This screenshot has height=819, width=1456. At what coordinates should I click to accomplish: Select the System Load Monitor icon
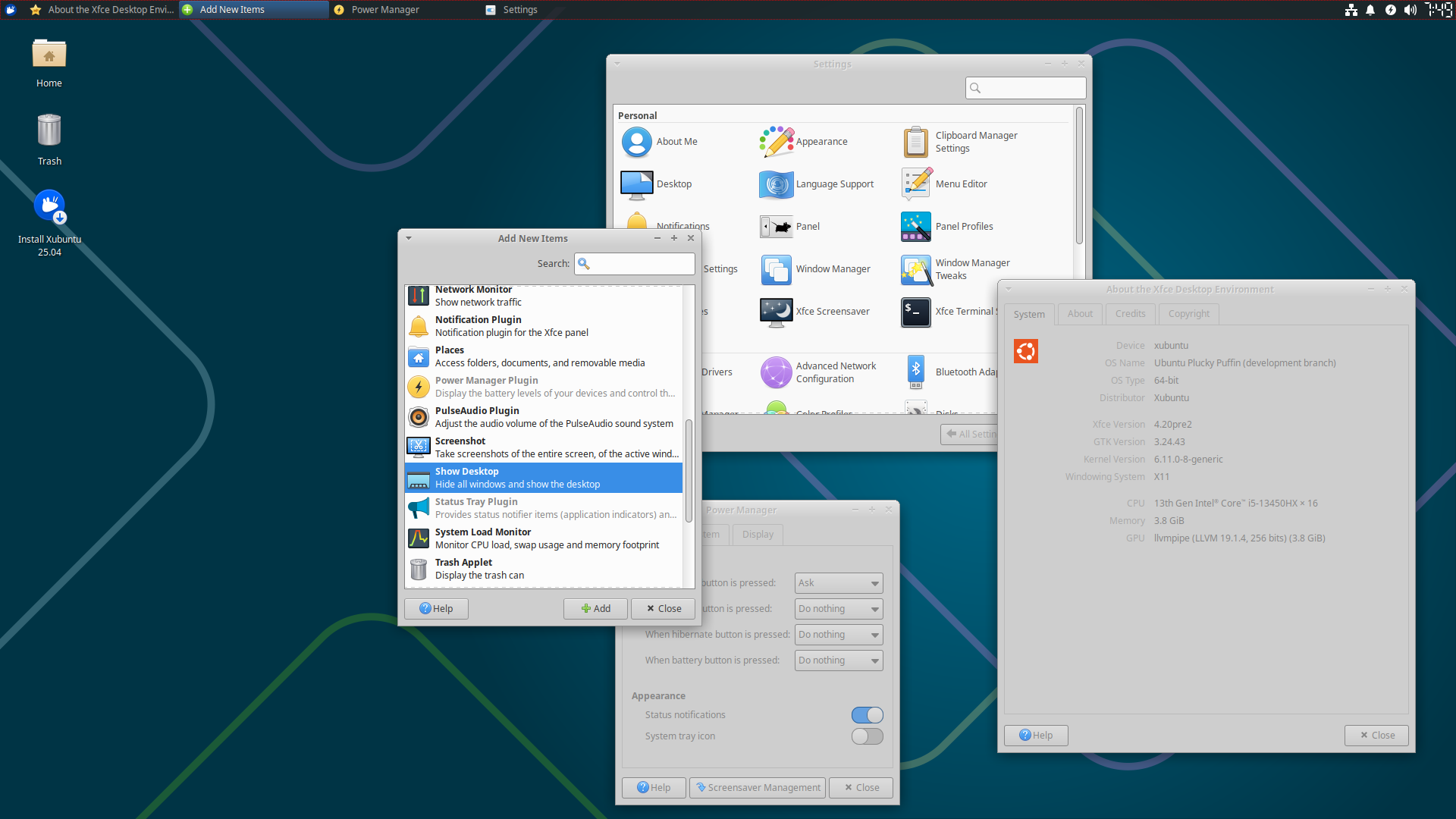click(x=418, y=538)
